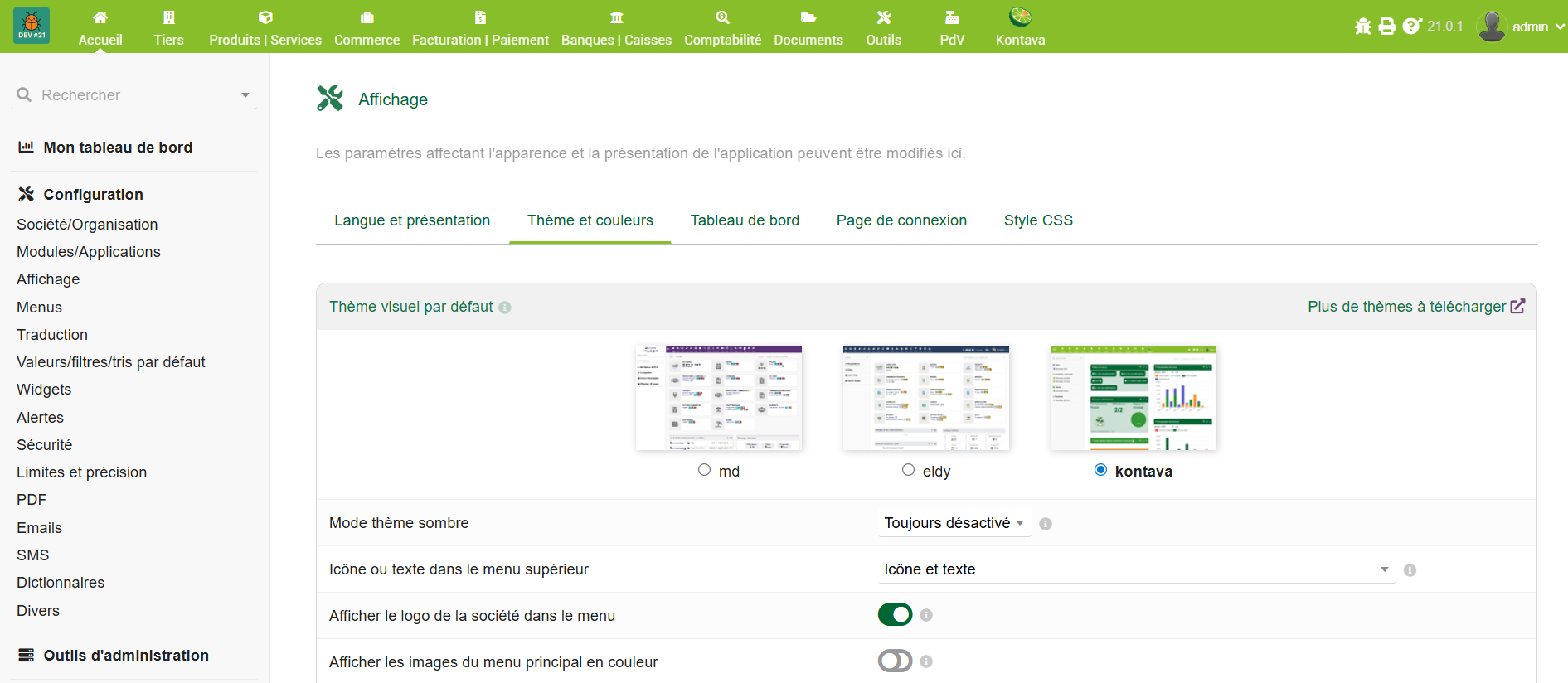Click the server icon beside Outils d'administration

(x=27, y=655)
